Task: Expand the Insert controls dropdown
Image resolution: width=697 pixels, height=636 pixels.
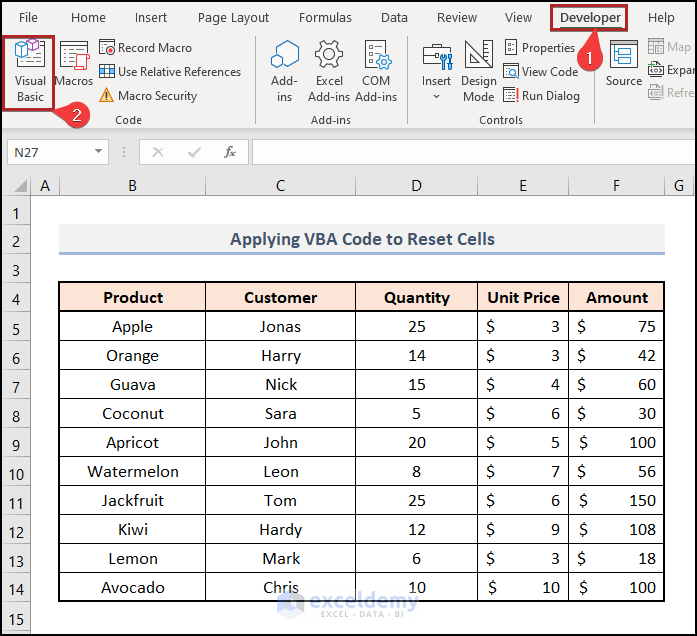Action: (436, 97)
